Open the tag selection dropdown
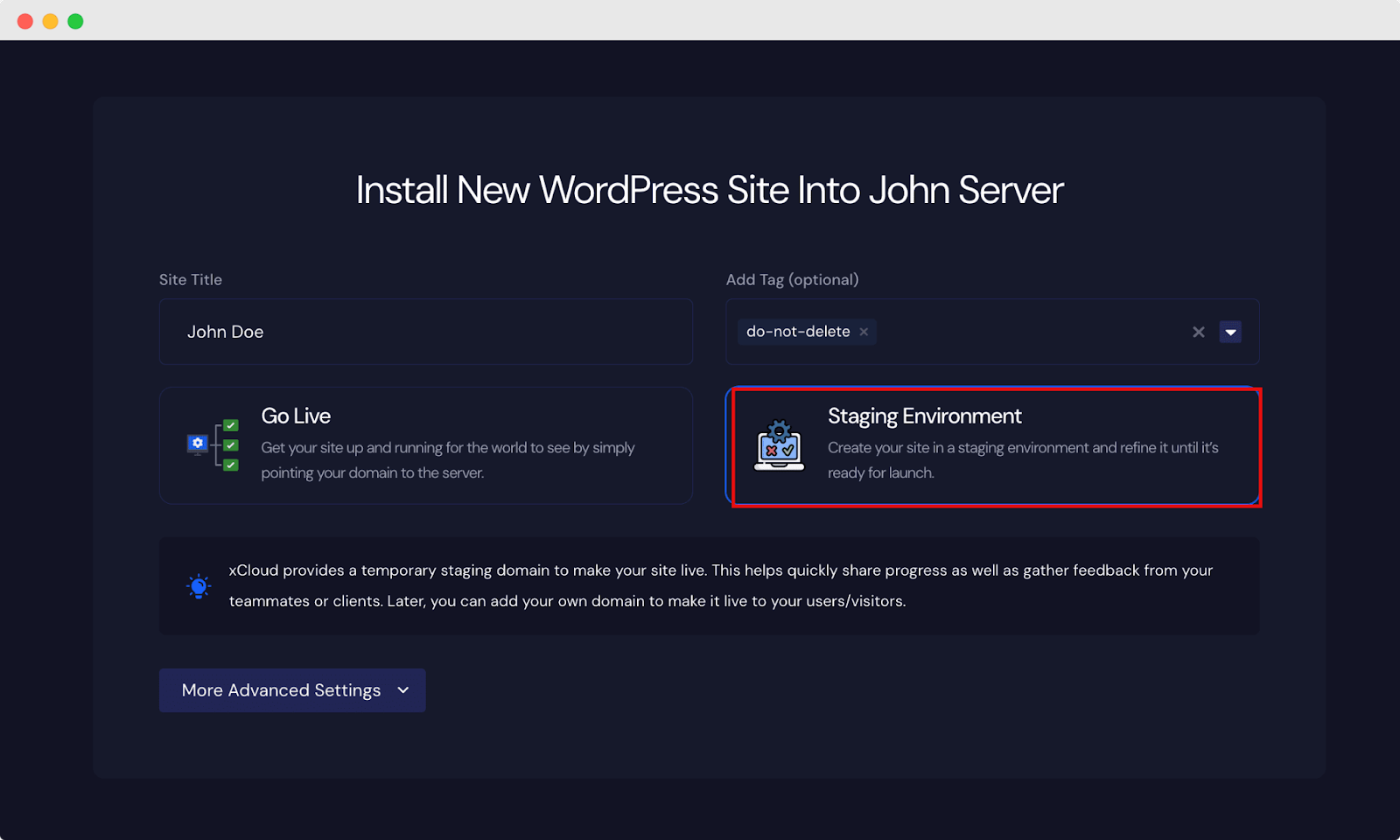This screenshot has height=840, width=1400. click(1230, 332)
